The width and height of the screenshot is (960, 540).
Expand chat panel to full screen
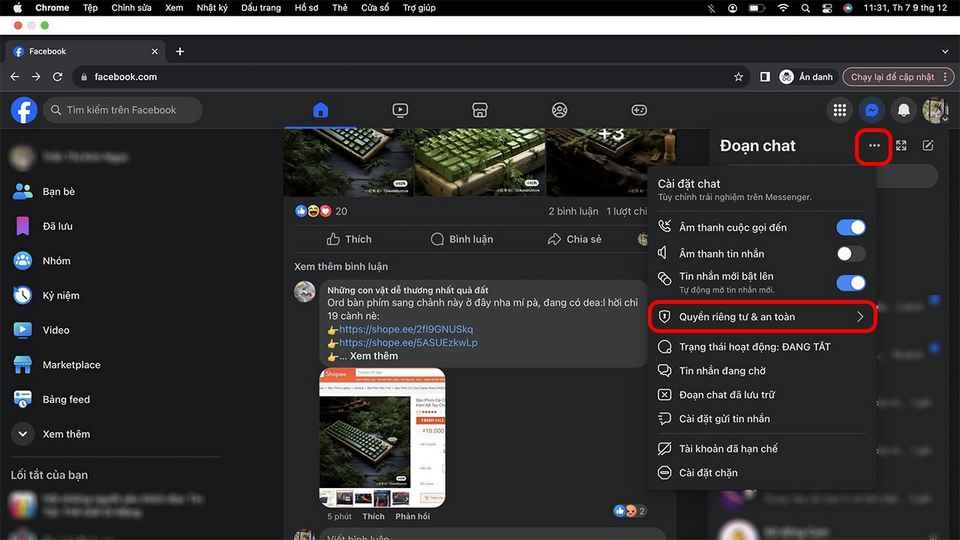pyautogui.click(x=901, y=146)
